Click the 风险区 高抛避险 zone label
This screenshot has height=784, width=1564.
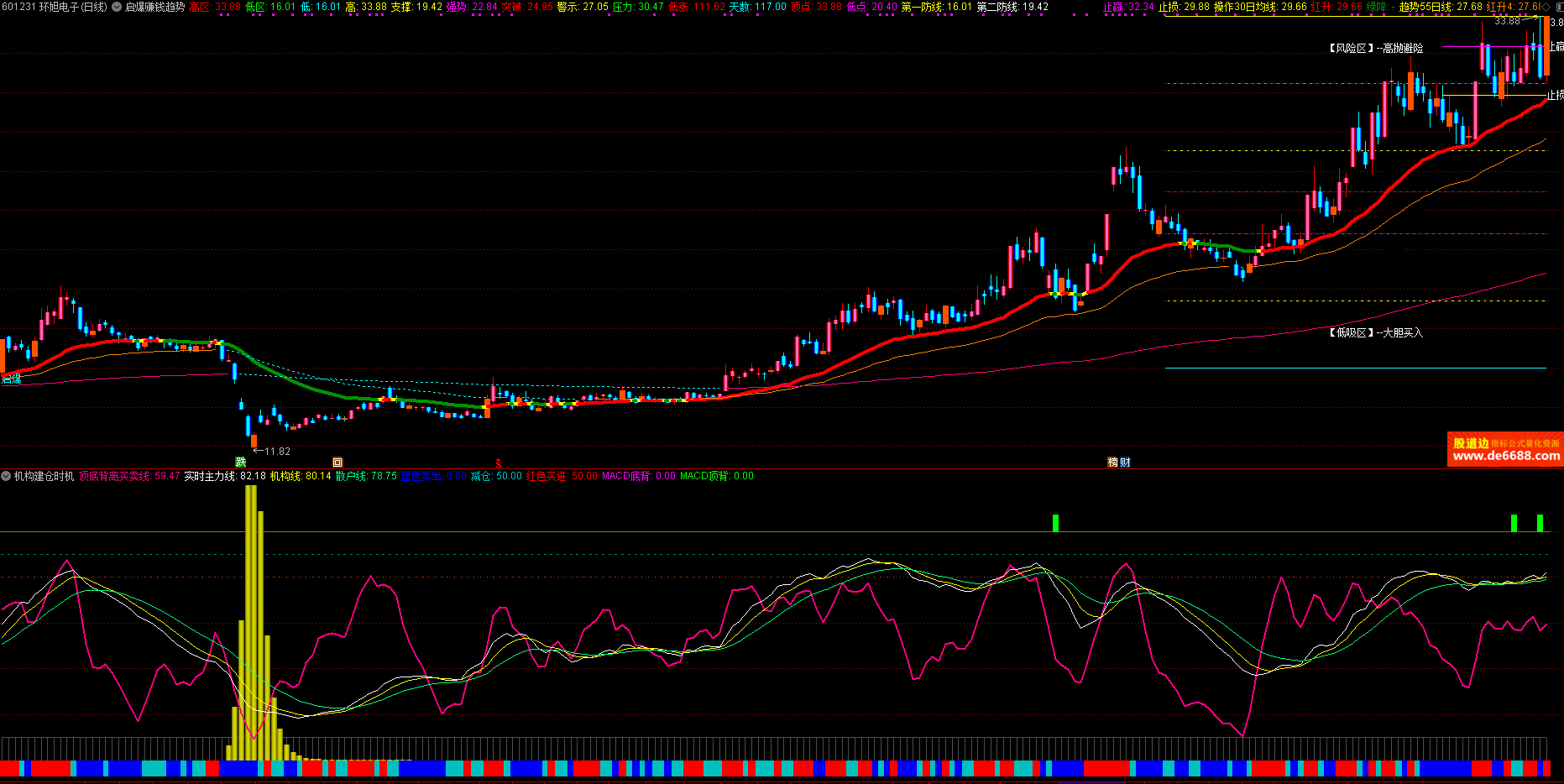pos(1376,49)
